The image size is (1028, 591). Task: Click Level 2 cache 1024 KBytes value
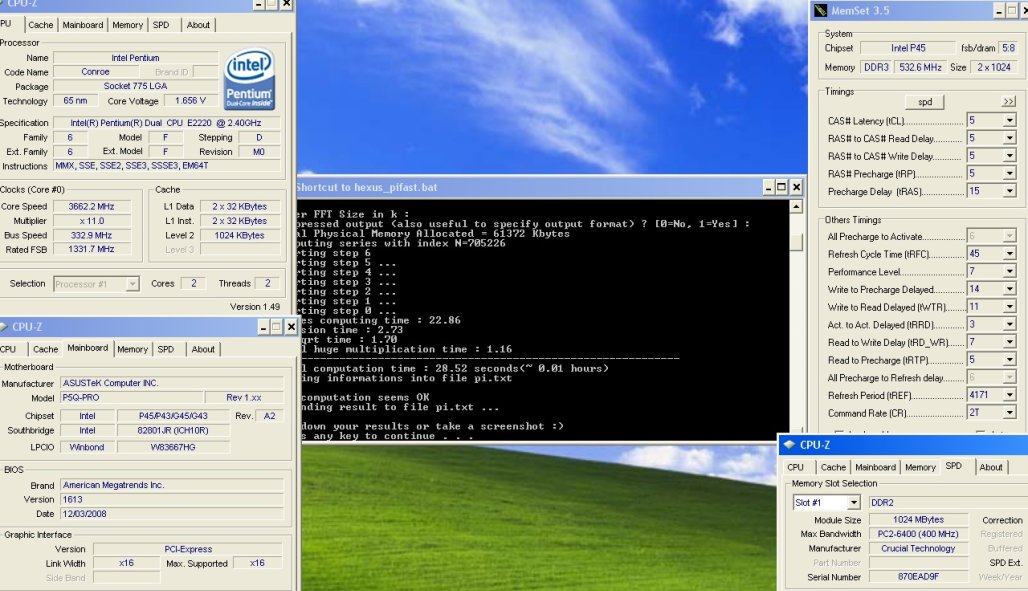239,235
